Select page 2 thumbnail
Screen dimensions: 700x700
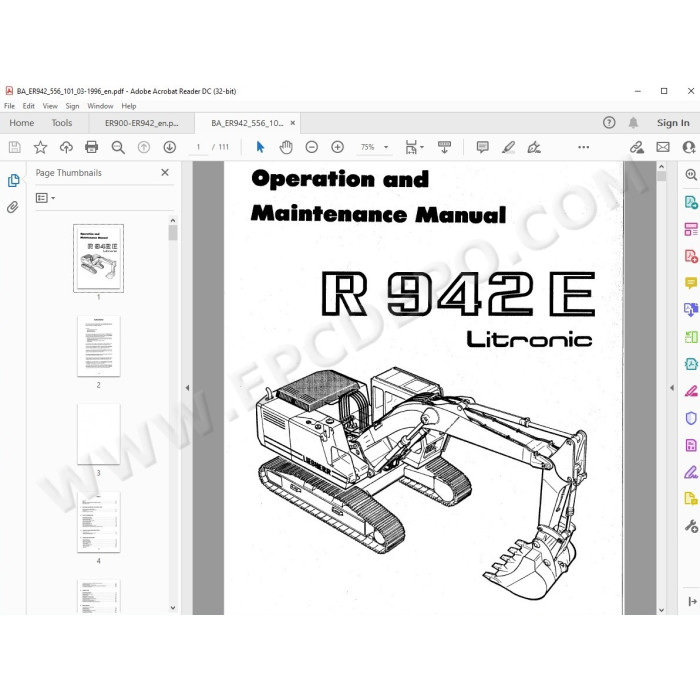(99, 346)
